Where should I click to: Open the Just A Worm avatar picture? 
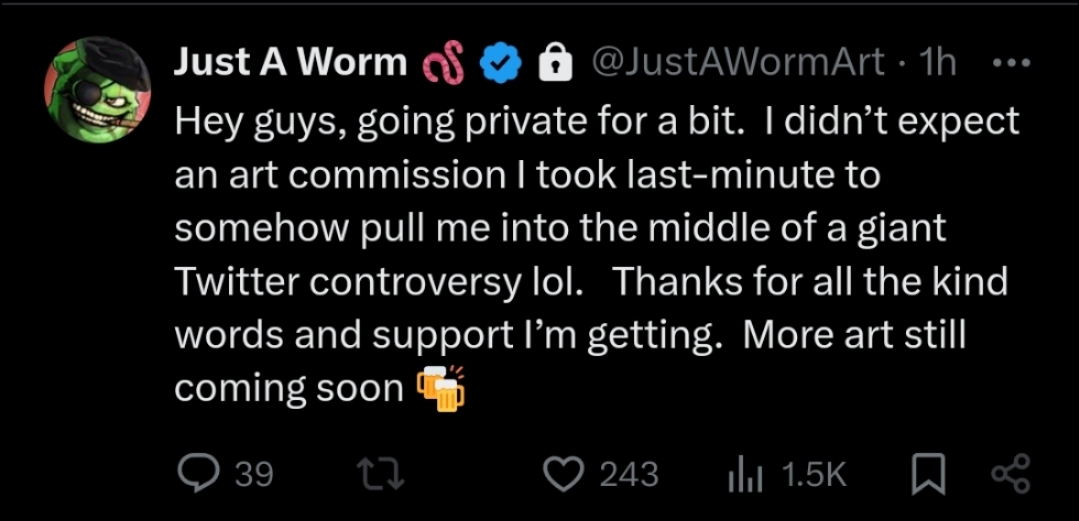(97, 90)
